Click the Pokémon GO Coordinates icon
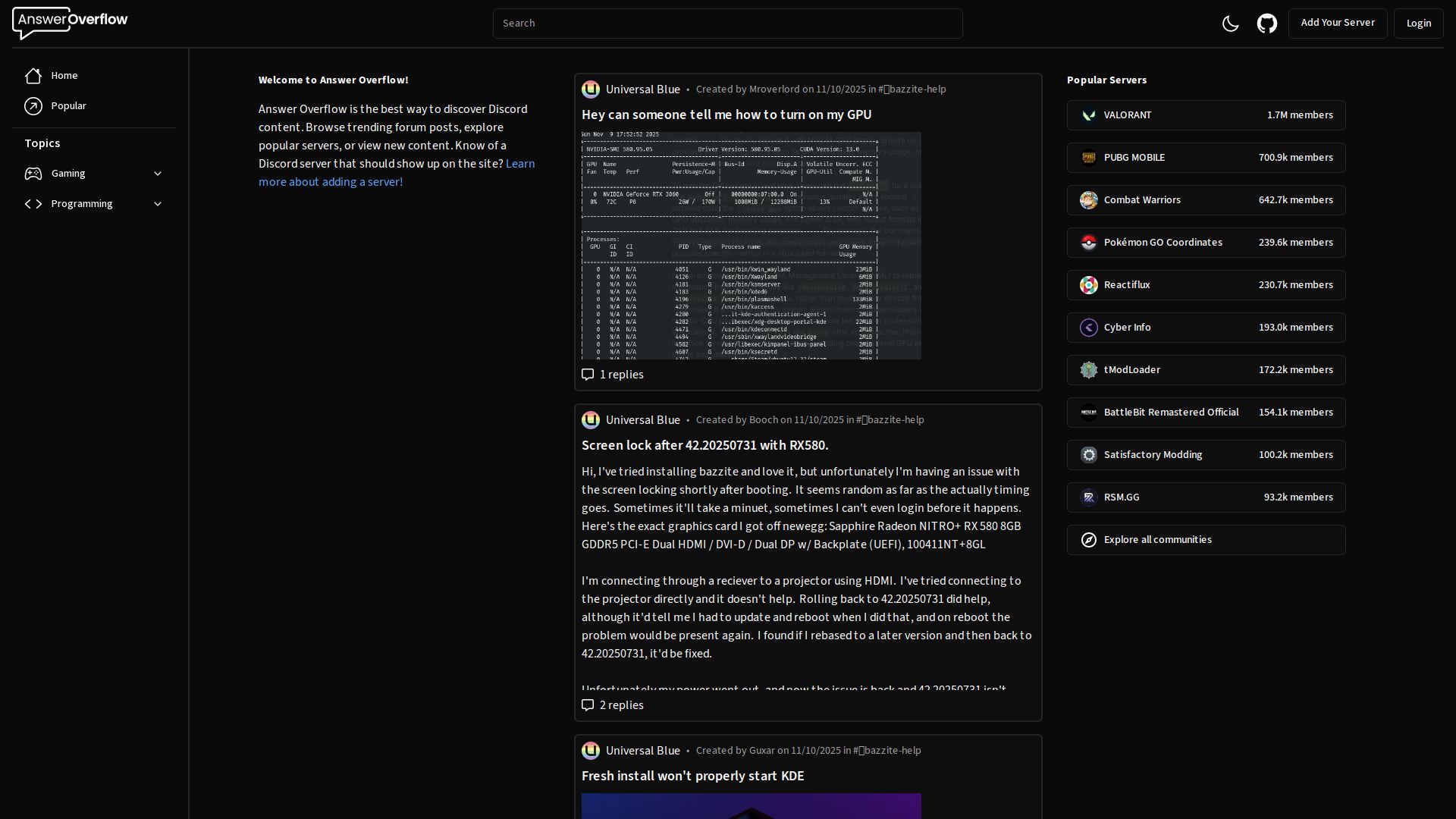The height and width of the screenshot is (819, 1456). tap(1088, 243)
